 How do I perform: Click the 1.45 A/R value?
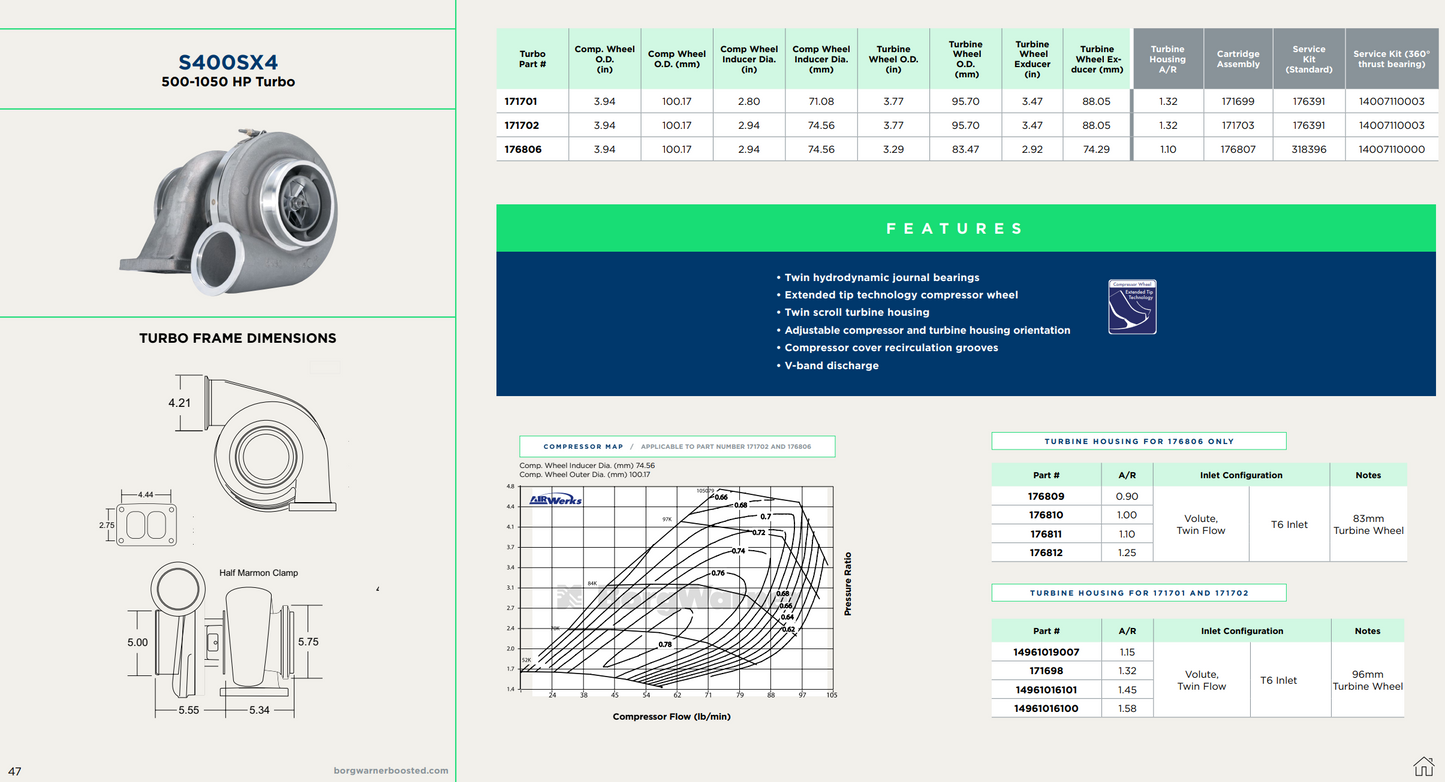(x=1127, y=690)
